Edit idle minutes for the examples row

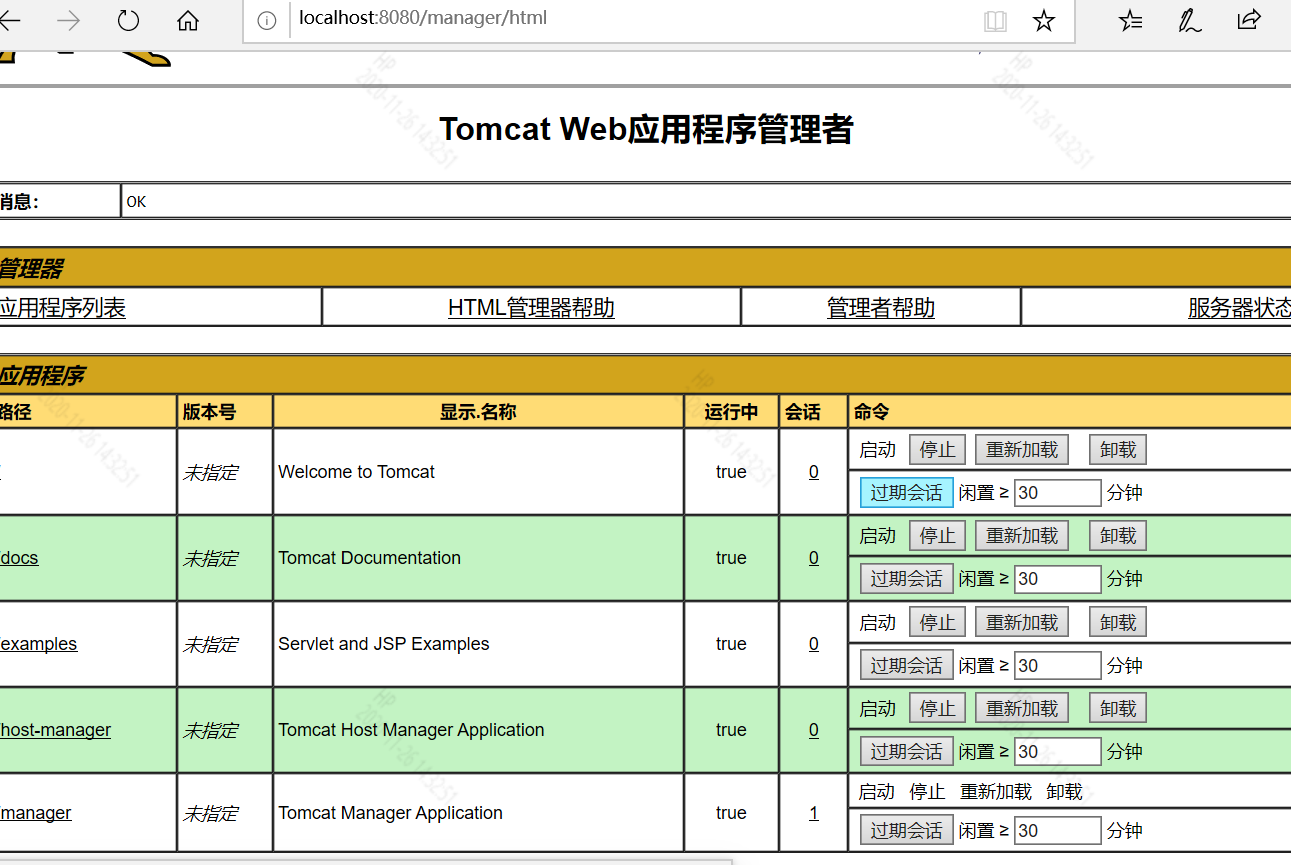click(1058, 665)
